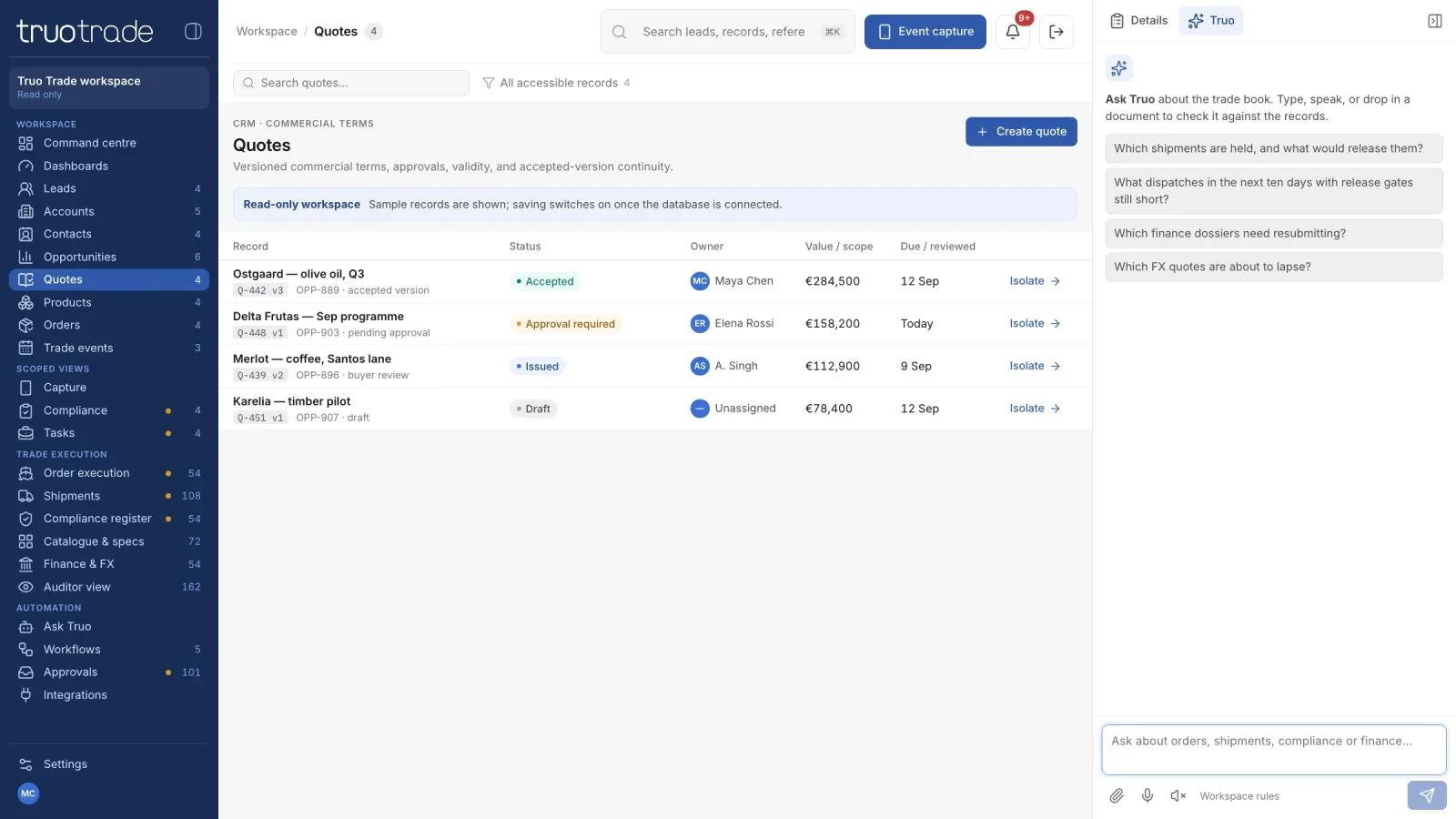Collapse sidebar with the panel toggle icon

[193, 31]
